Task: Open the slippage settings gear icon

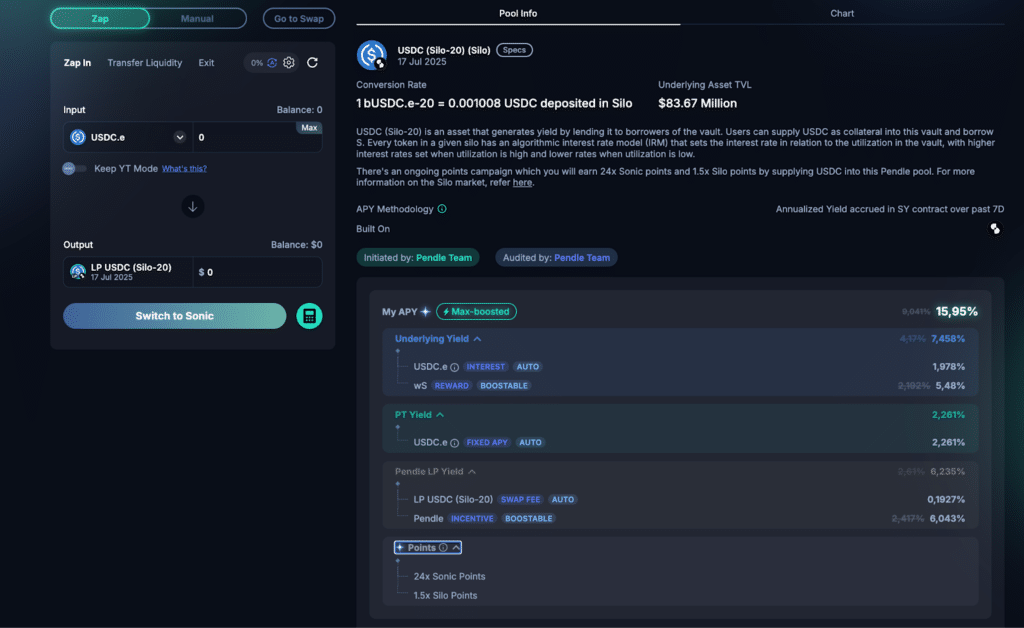Action: 289,63
